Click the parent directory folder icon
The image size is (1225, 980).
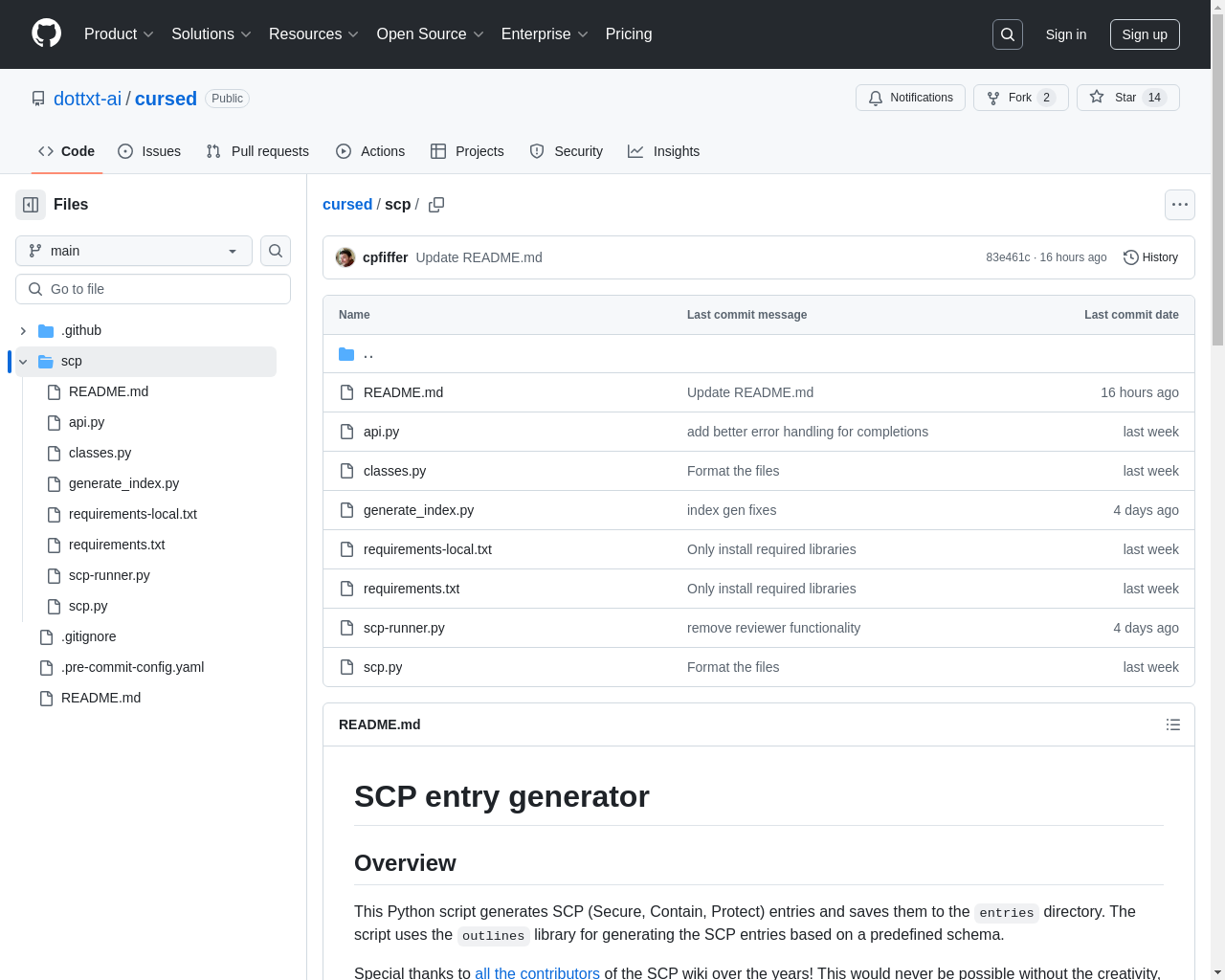point(346,354)
